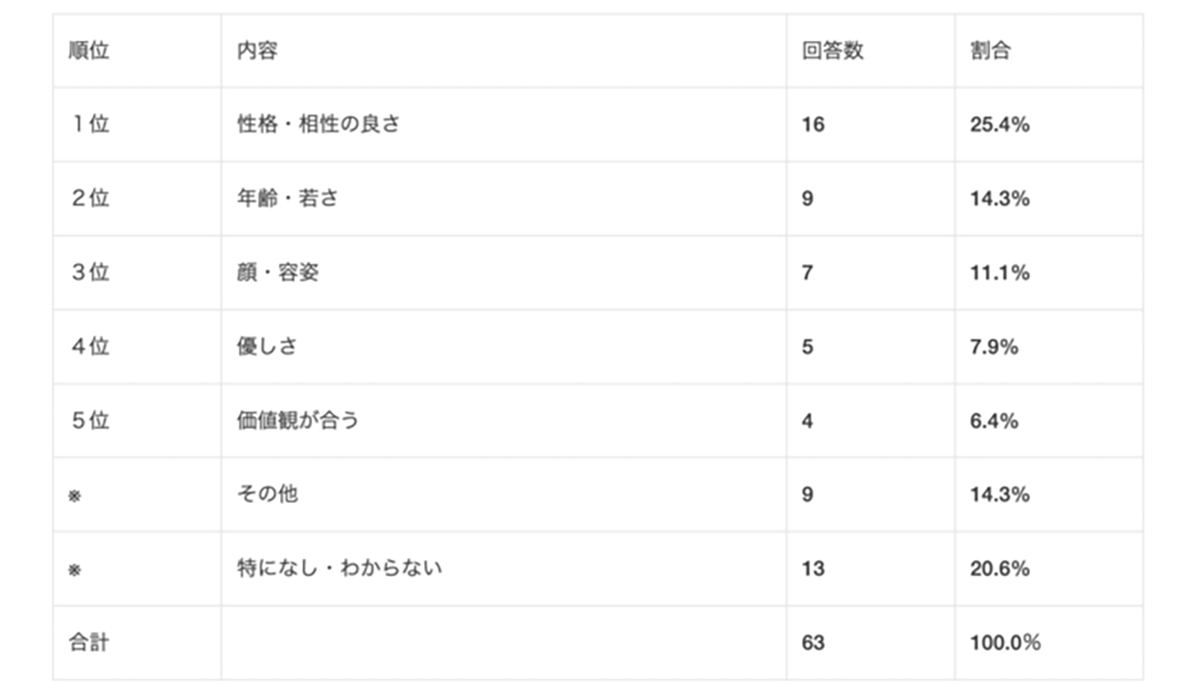This screenshot has width=1200, height=696.
Task: Click the 100.0% total percentage cell
Action: tap(1005, 643)
